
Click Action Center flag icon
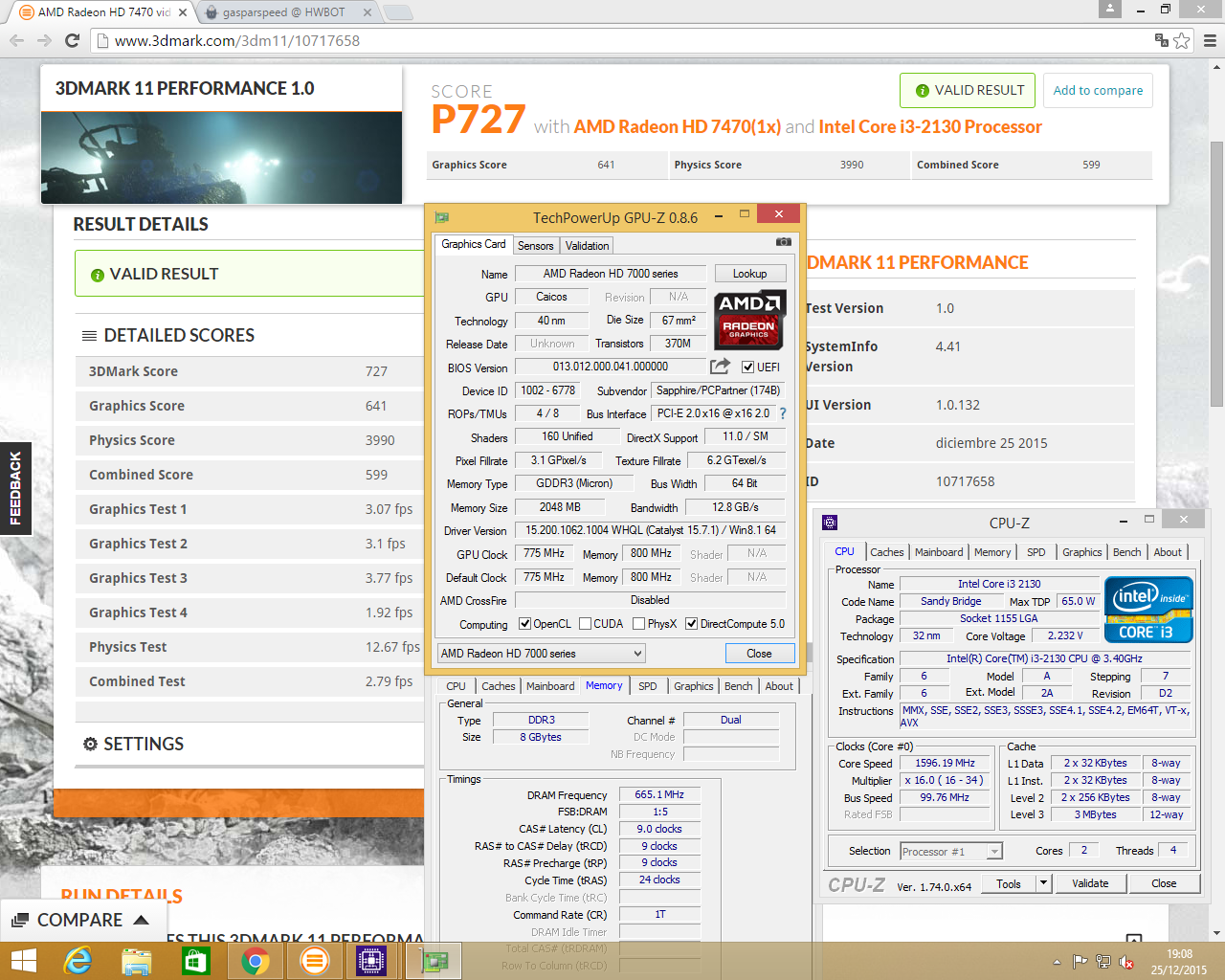(1080, 962)
